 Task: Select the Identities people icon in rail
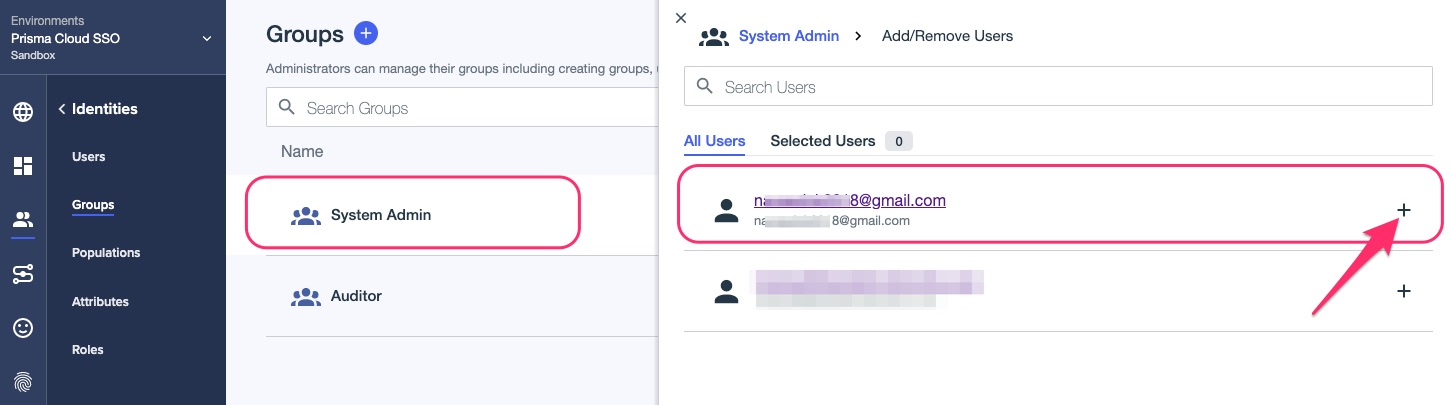[22, 220]
